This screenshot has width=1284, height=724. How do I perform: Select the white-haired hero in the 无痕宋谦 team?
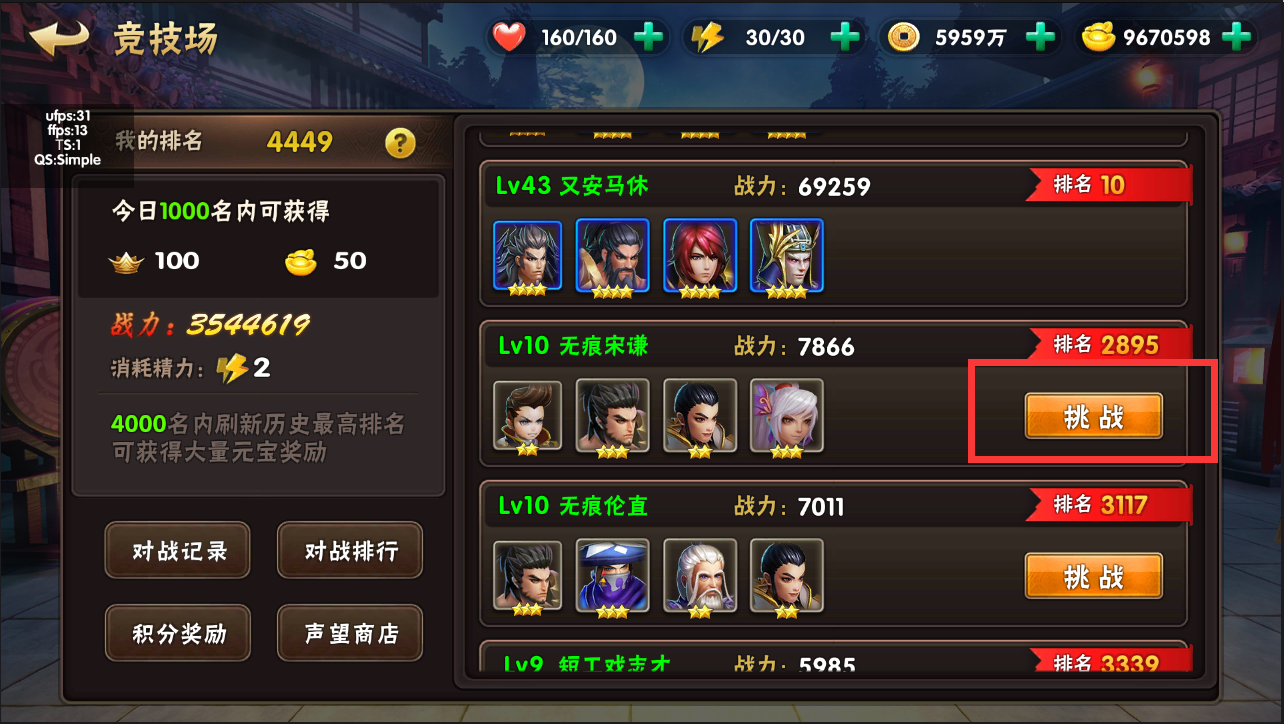(x=787, y=415)
